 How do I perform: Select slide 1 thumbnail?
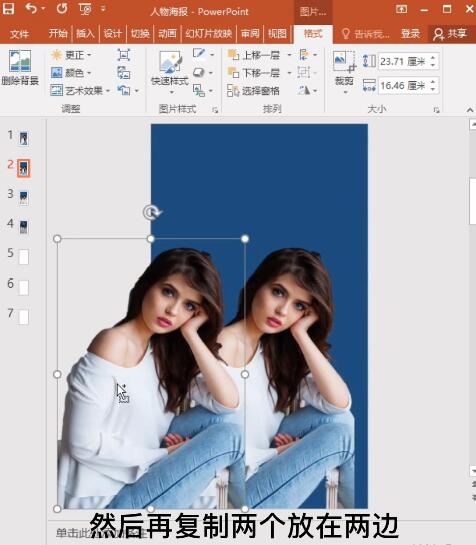coord(24,139)
